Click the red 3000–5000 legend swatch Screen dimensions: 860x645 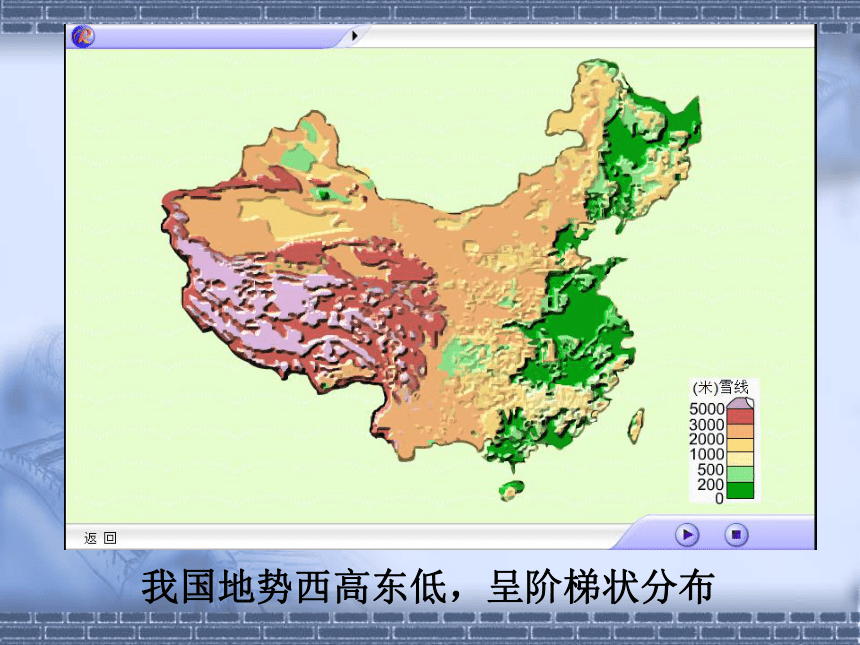pos(740,416)
